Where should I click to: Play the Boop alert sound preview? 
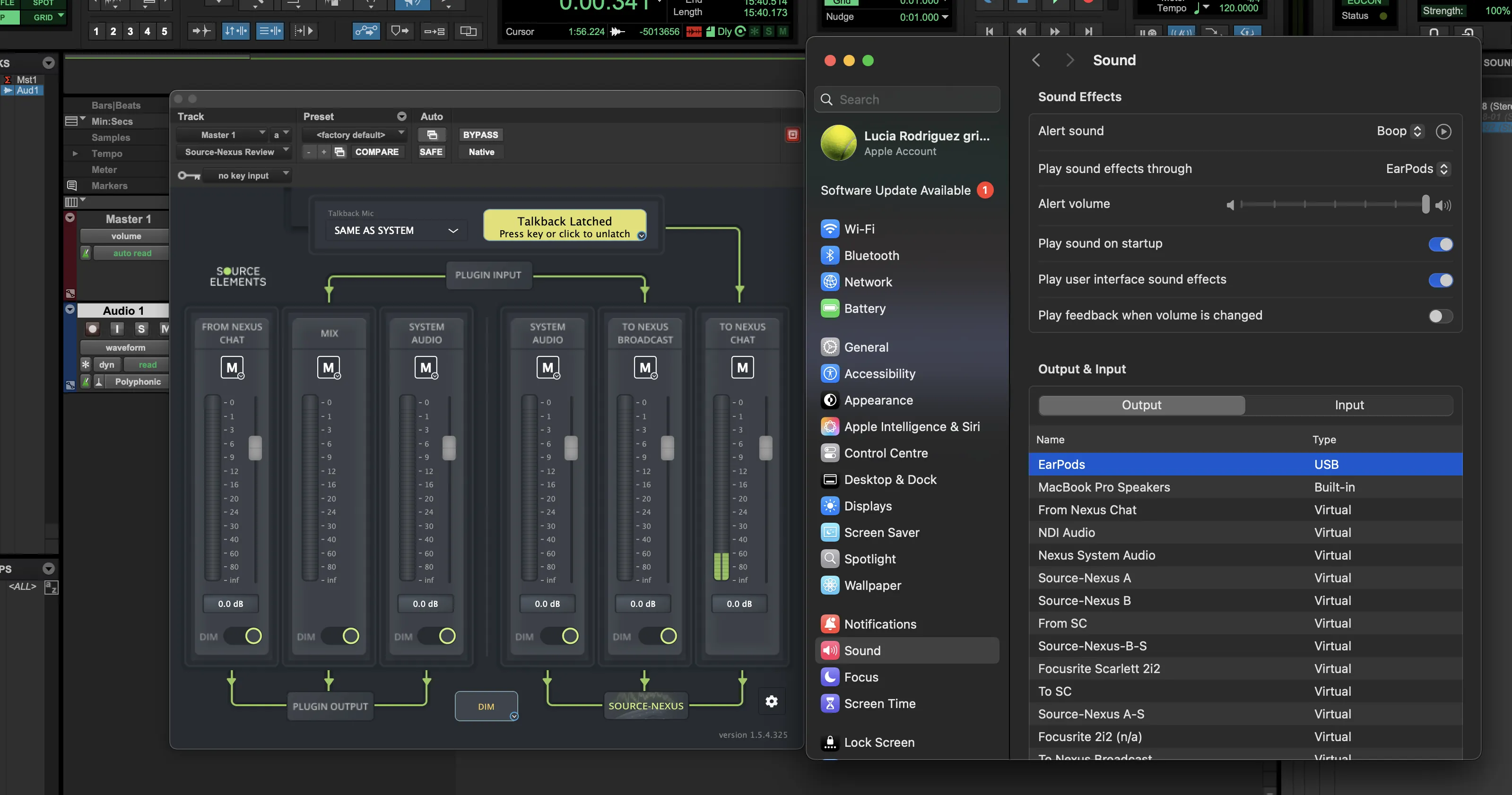click(x=1443, y=131)
